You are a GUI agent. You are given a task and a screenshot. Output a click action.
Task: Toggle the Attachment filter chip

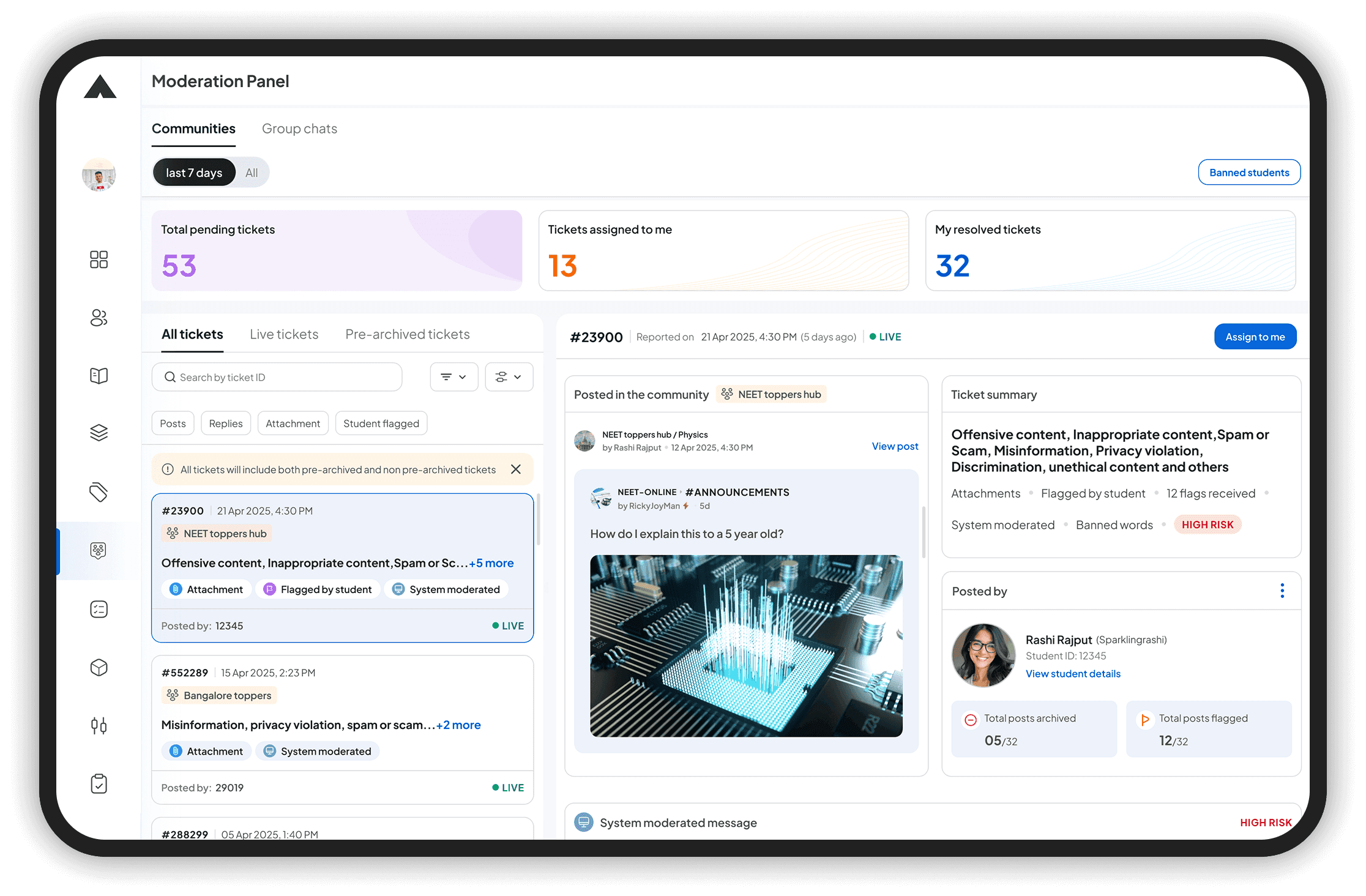pyautogui.click(x=293, y=424)
